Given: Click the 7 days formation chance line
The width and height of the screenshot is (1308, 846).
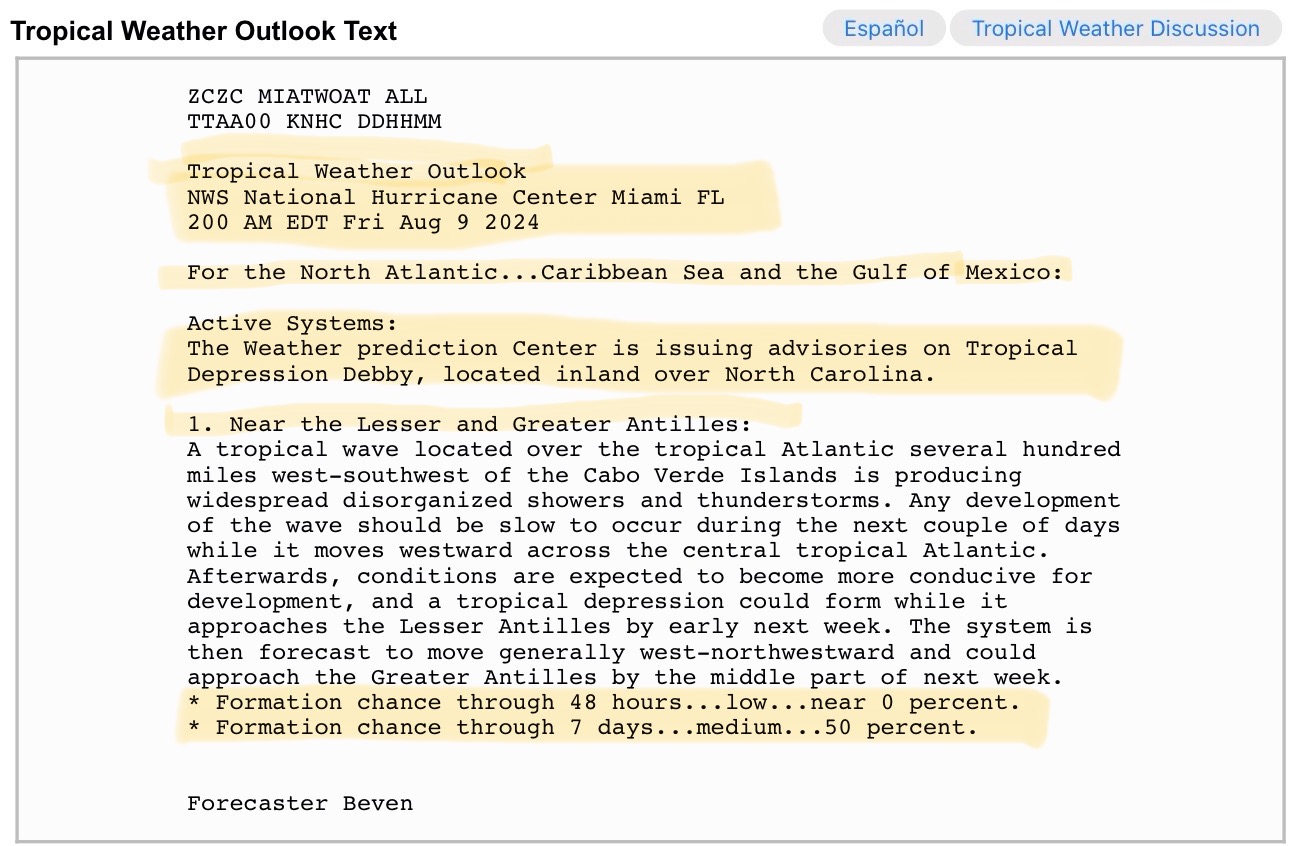Looking at the screenshot, I should point(582,727).
